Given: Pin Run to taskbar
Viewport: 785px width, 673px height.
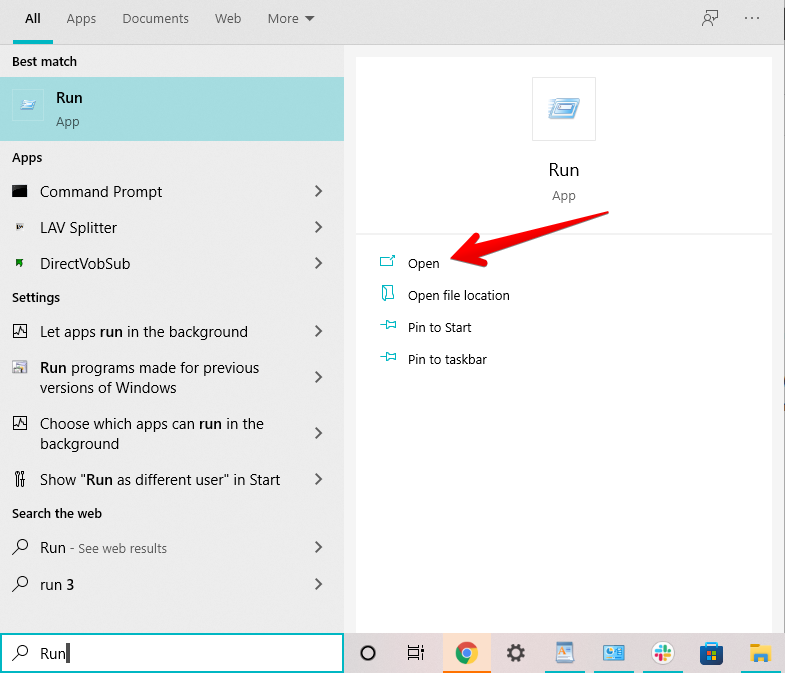Looking at the screenshot, I should point(446,359).
